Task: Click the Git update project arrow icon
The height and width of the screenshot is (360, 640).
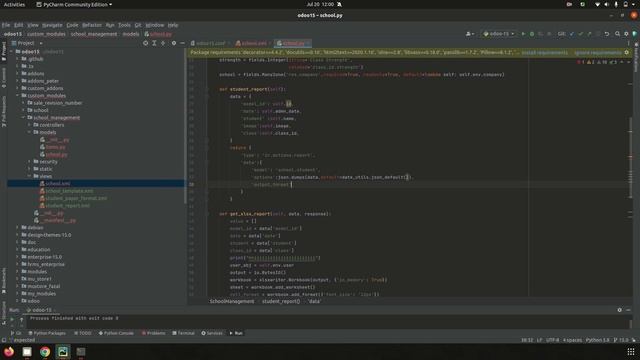Action: pyautogui.click(x=572, y=34)
